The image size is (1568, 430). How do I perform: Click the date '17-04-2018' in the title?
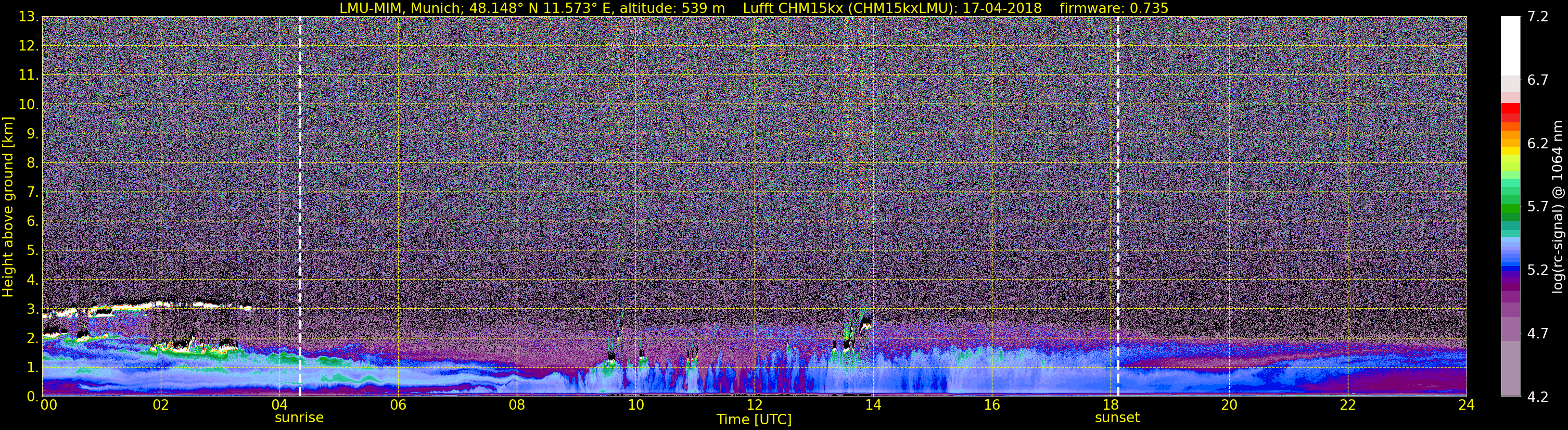pyautogui.click(x=1001, y=7)
